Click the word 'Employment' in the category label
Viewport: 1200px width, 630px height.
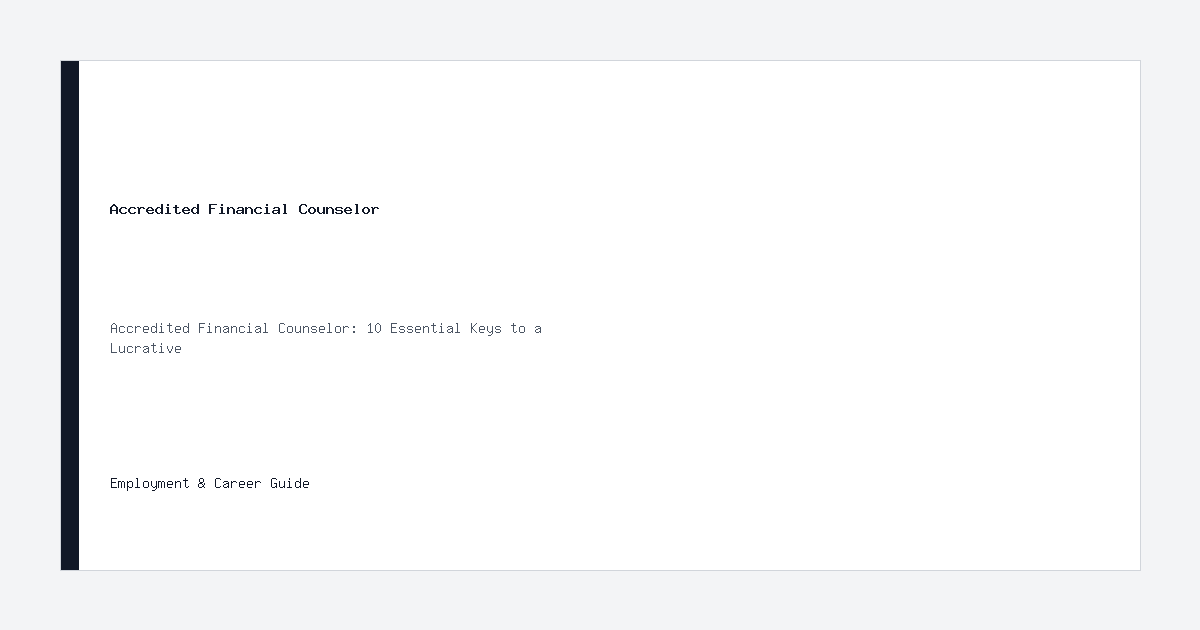pyautogui.click(x=150, y=483)
